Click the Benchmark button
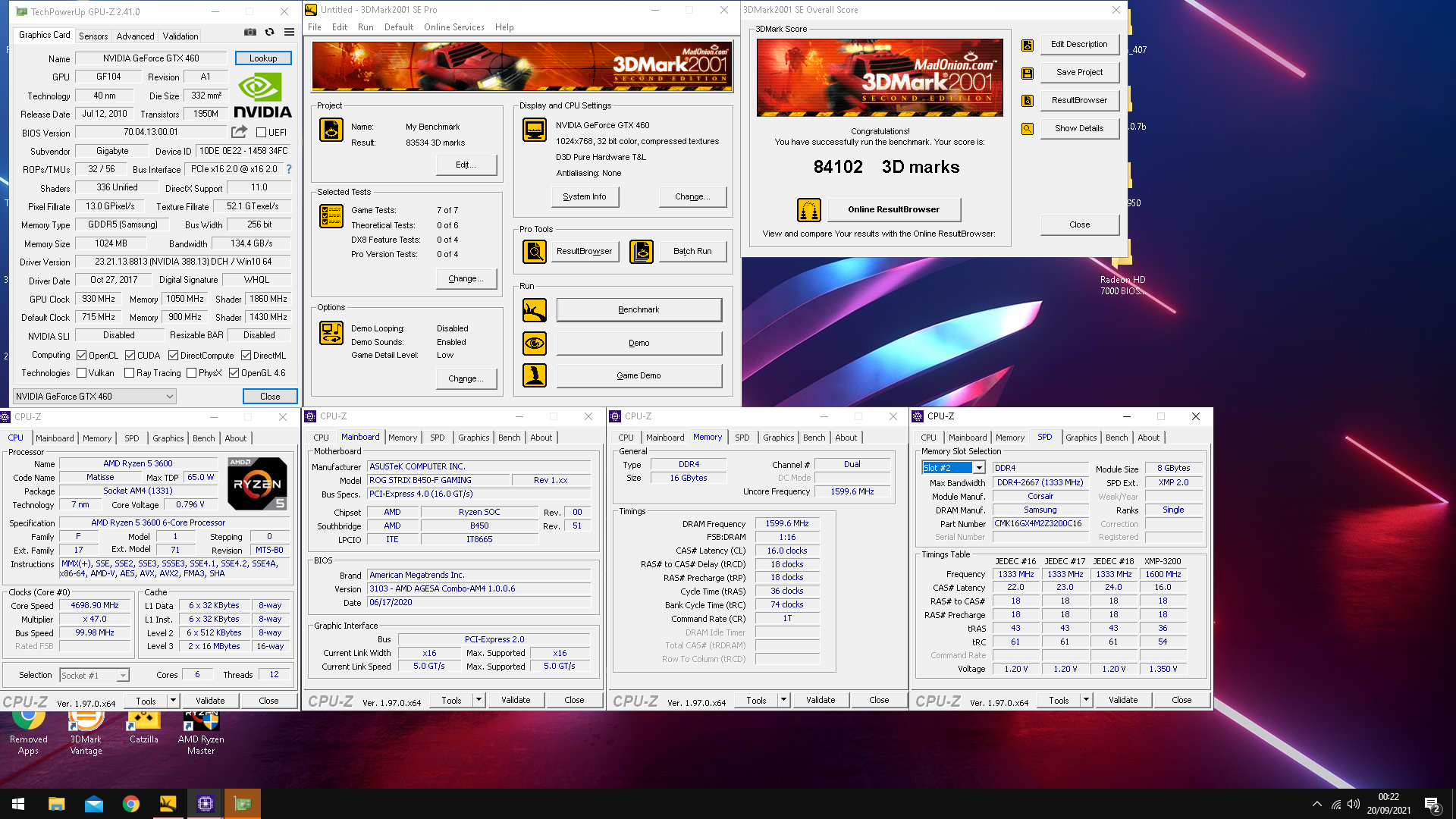 tap(639, 309)
